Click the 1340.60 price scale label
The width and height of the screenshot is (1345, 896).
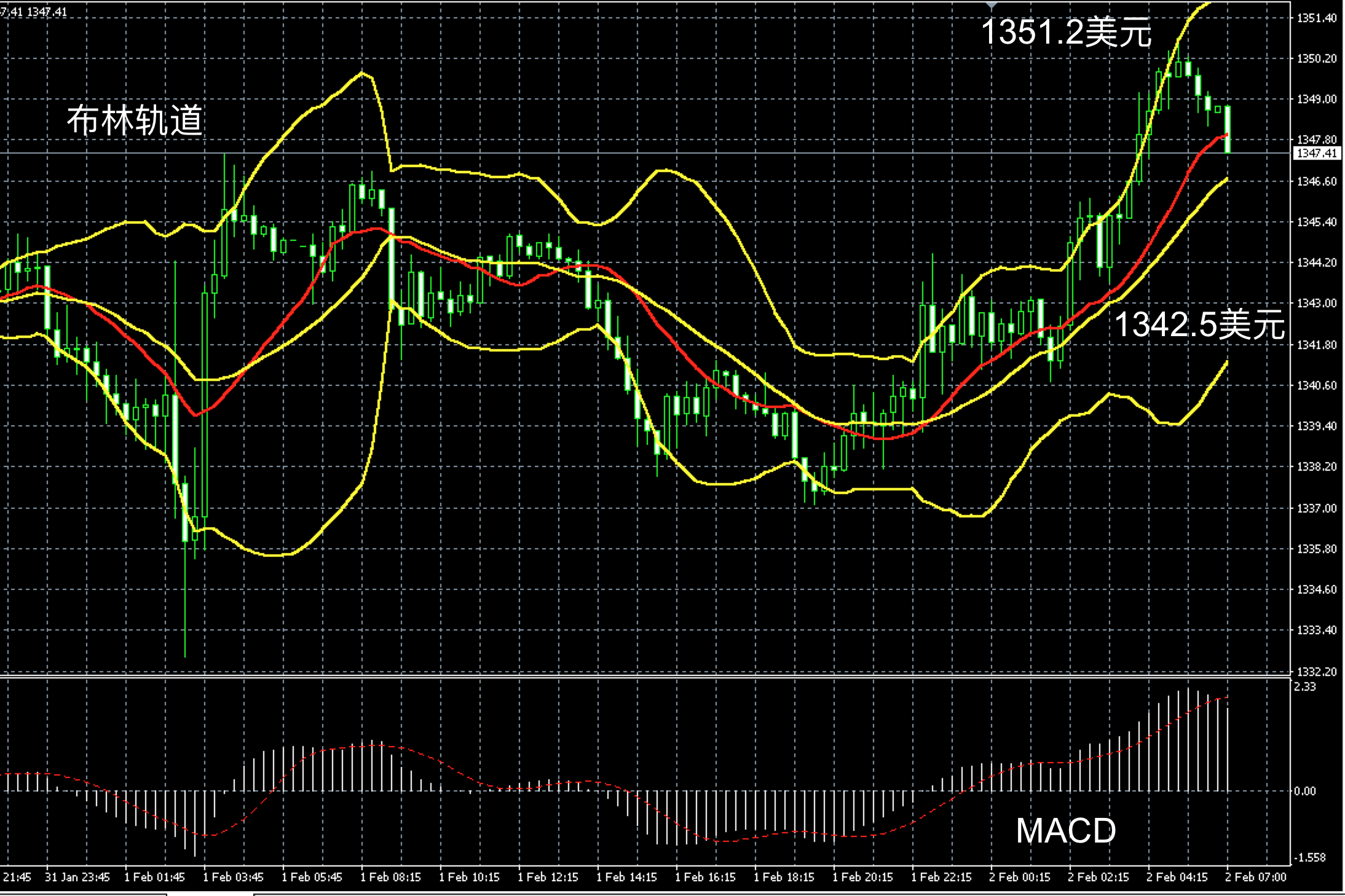(1316, 385)
